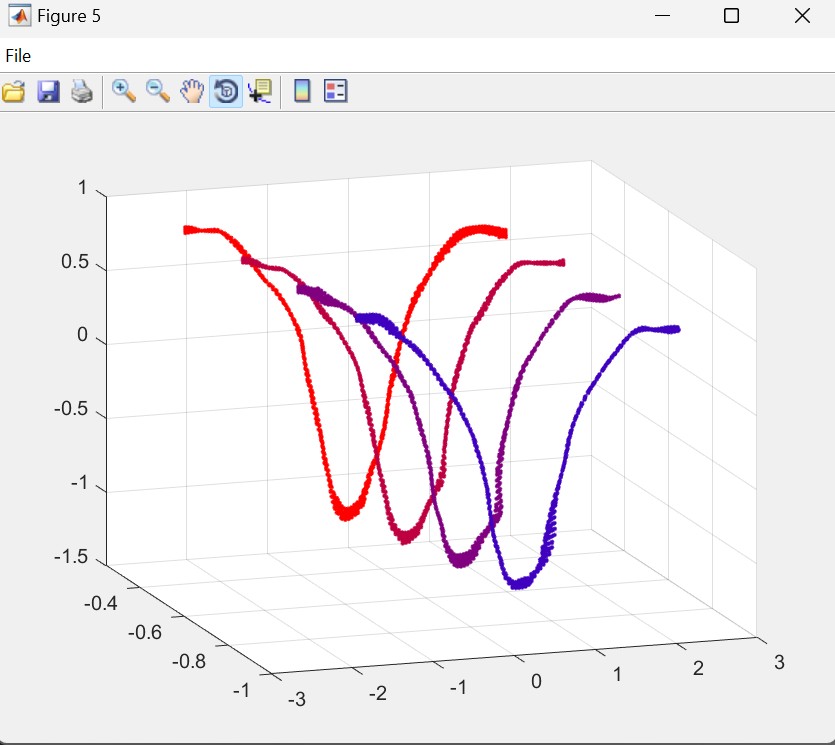835x745 pixels.
Task: Click the Open File folder icon
Action: click(14, 92)
